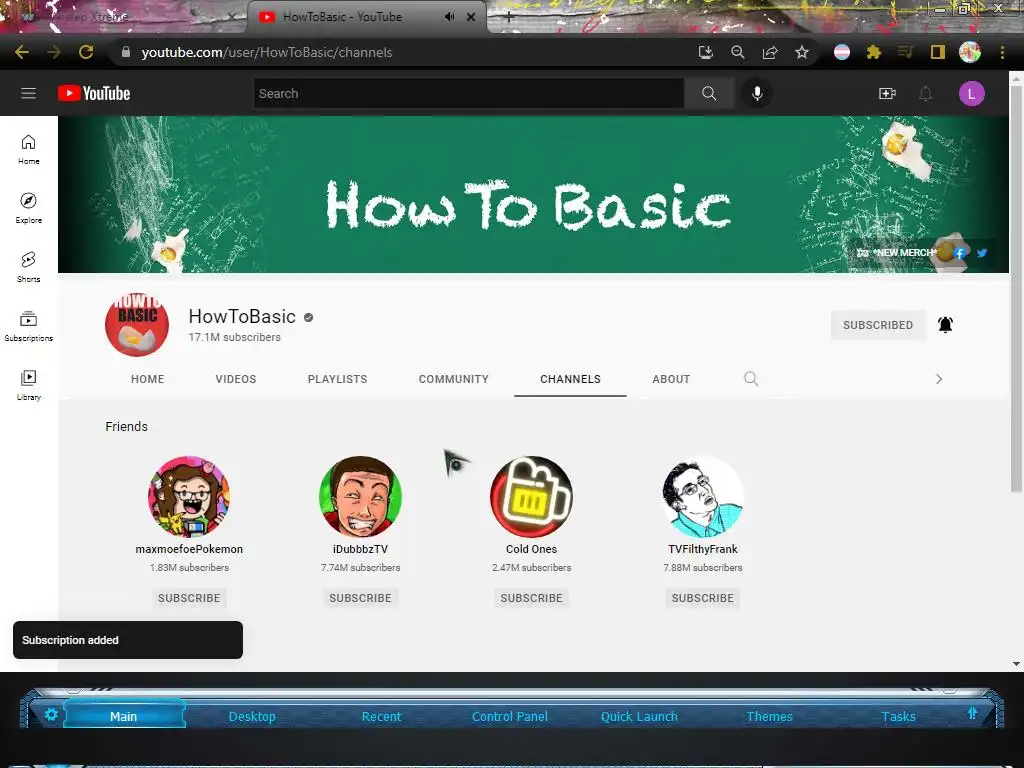Open the dock settings gear
The height and width of the screenshot is (768, 1024).
coord(51,714)
